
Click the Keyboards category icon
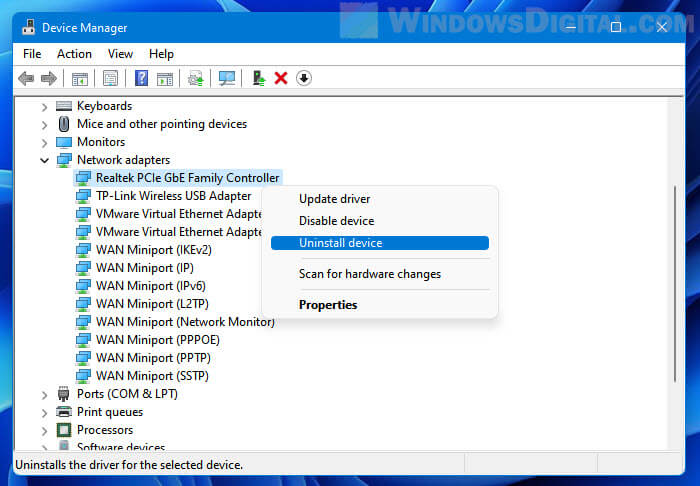pos(64,106)
